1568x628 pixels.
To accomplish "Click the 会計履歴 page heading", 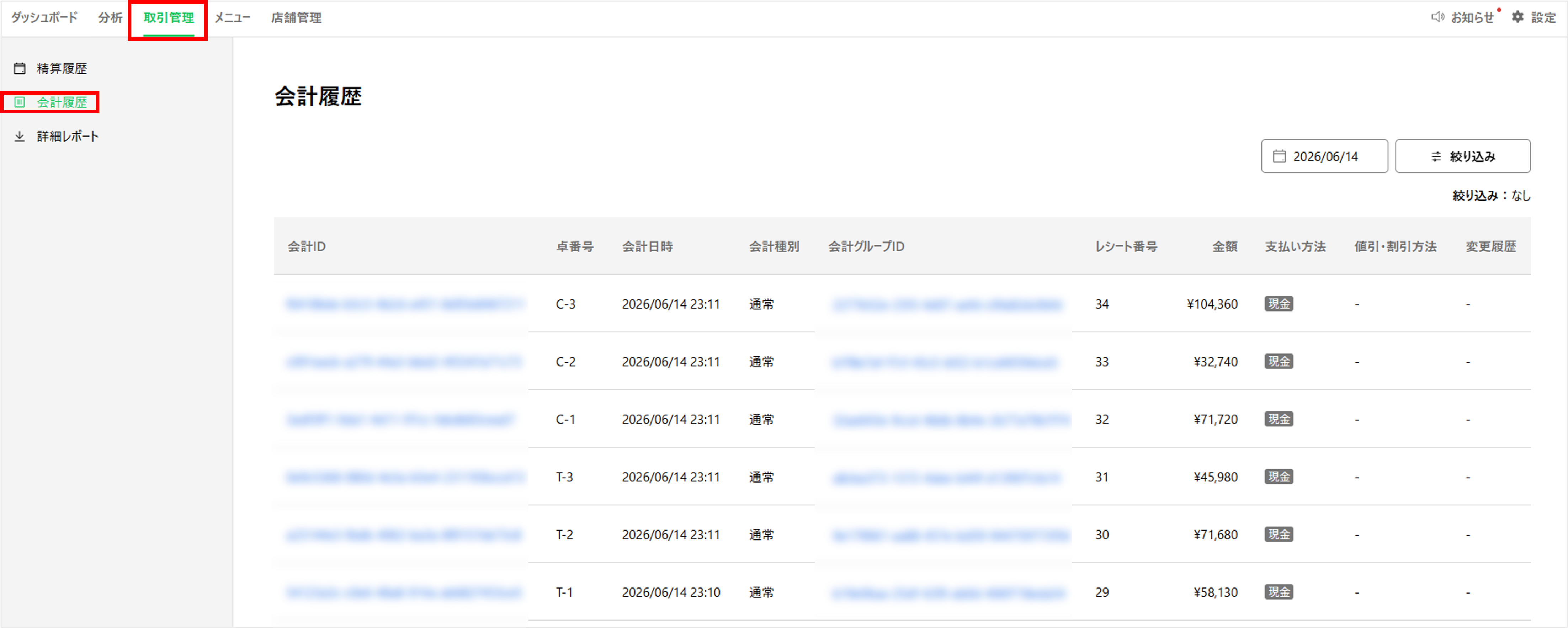I will [318, 96].
